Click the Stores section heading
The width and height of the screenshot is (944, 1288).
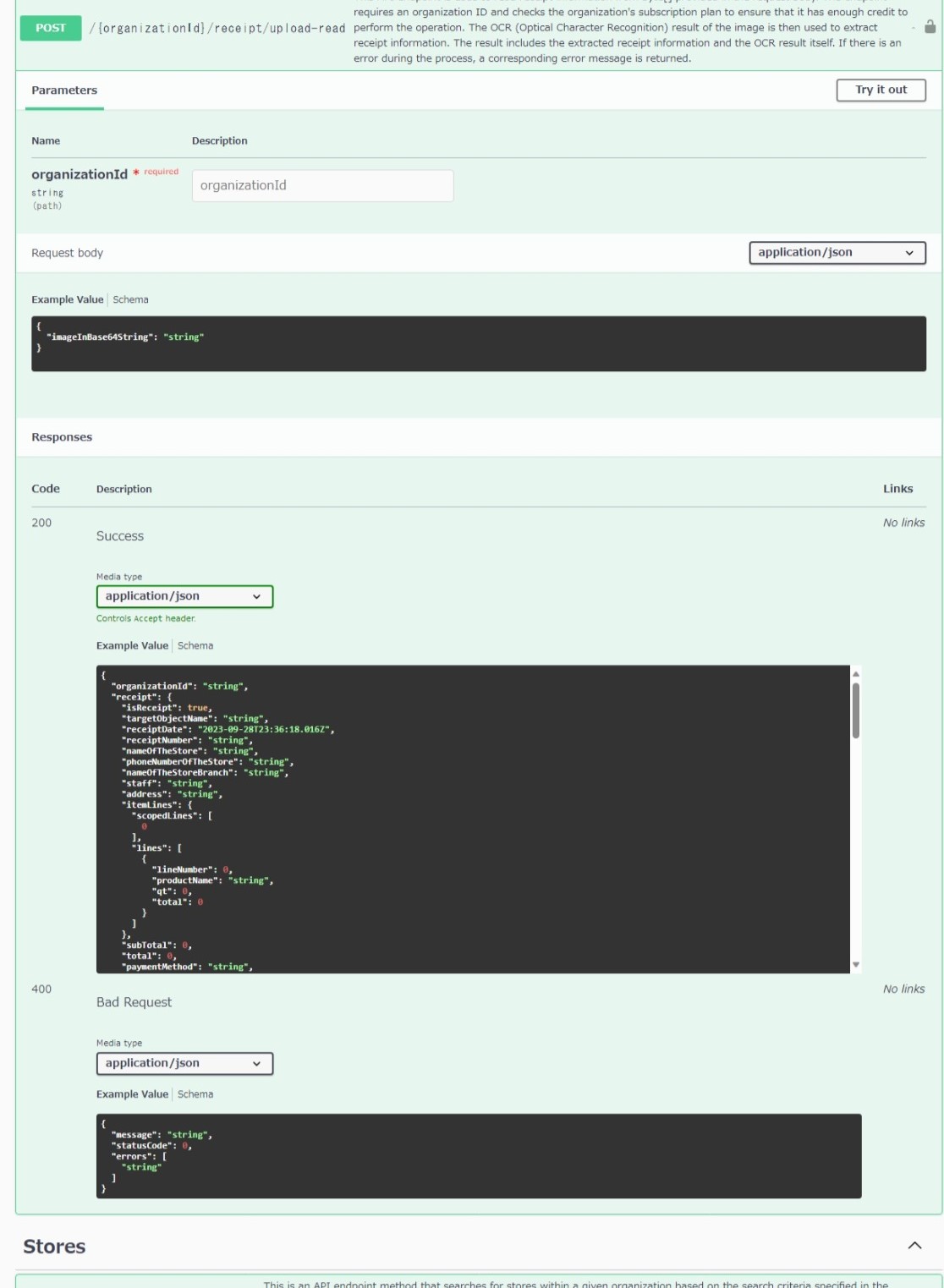(x=54, y=1247)
